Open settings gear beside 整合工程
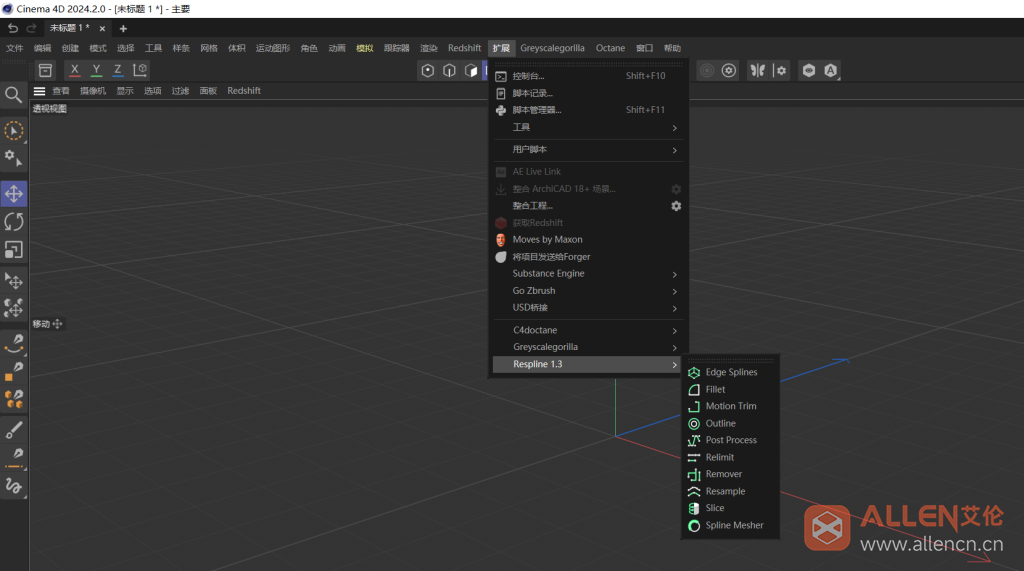The height and width of the screenshot is (571, 1024). pyautogui.click(x=676, y=206)
